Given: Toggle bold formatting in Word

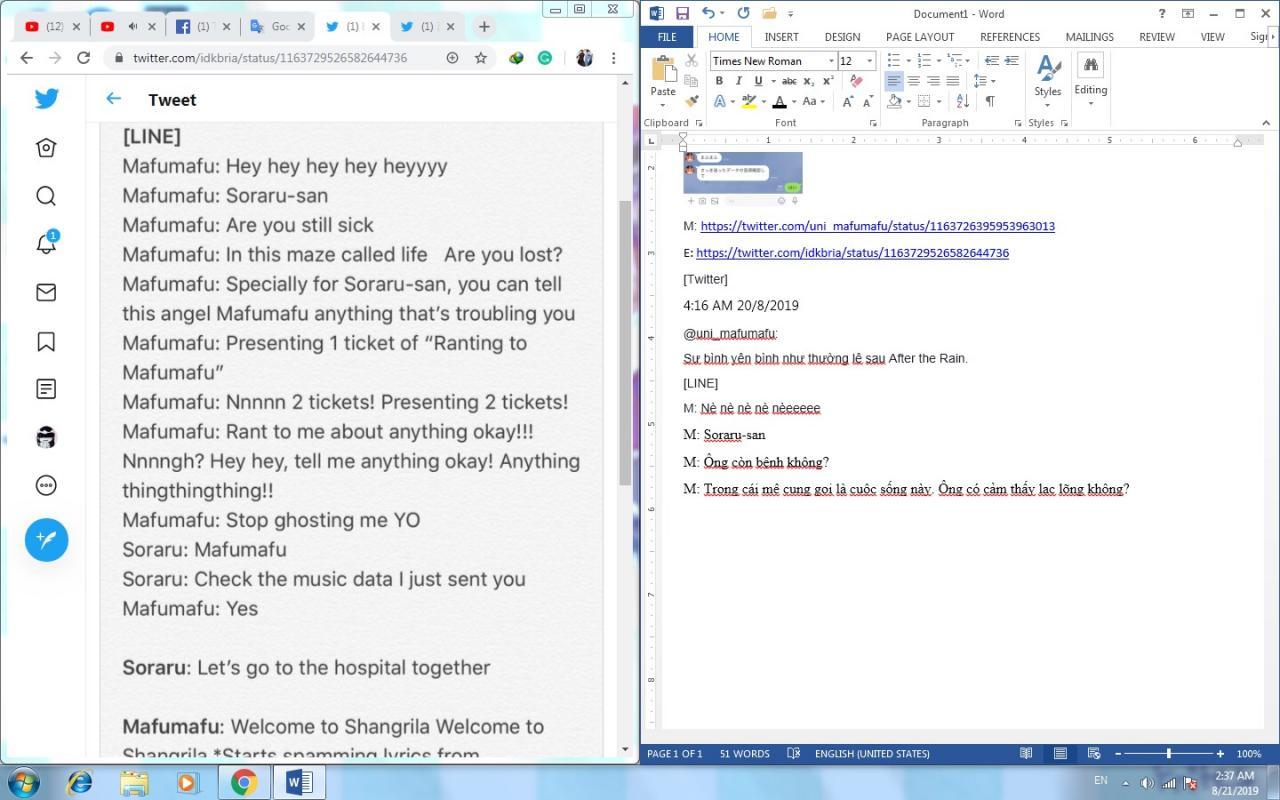Looking at the screenshot, I should pos(719,81).
